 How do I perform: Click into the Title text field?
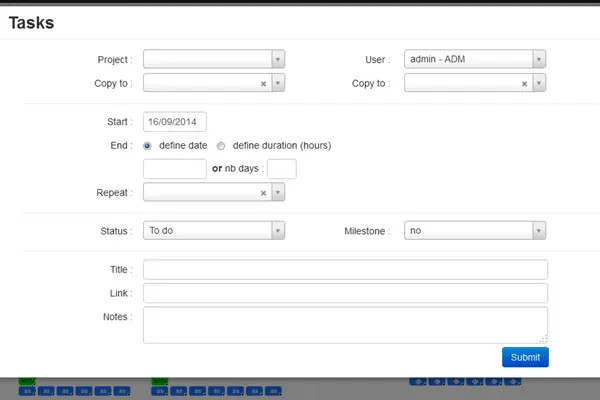point(345,270)
